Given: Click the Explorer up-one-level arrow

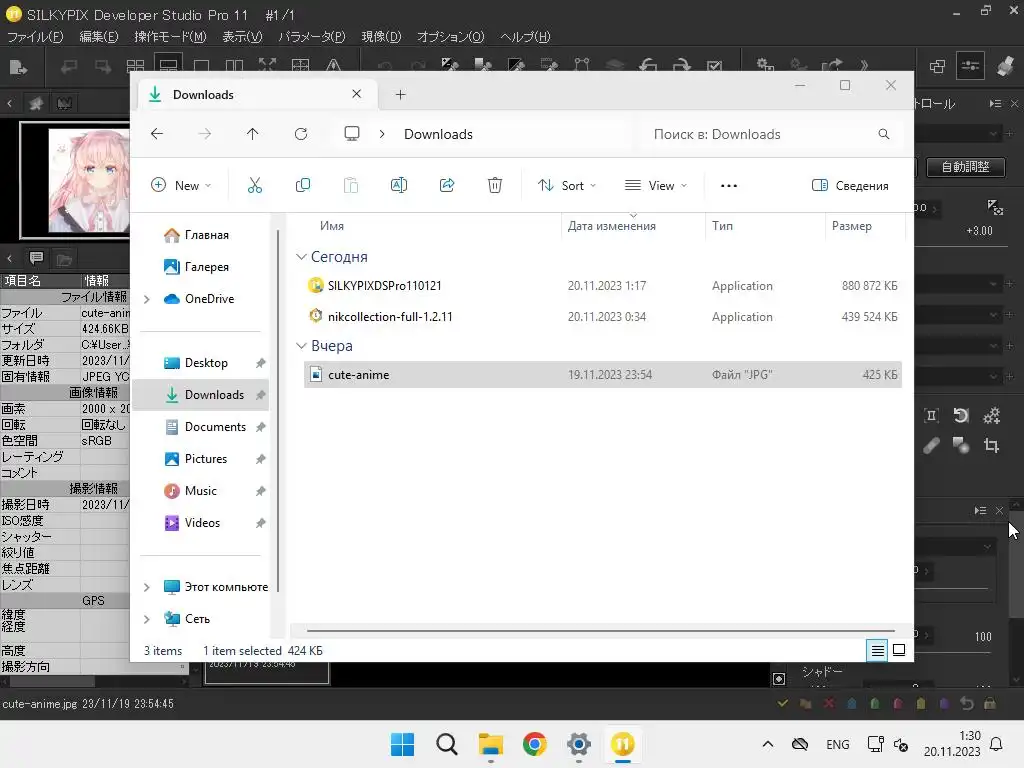Looking at the screenshot, I should pos(252,134).
